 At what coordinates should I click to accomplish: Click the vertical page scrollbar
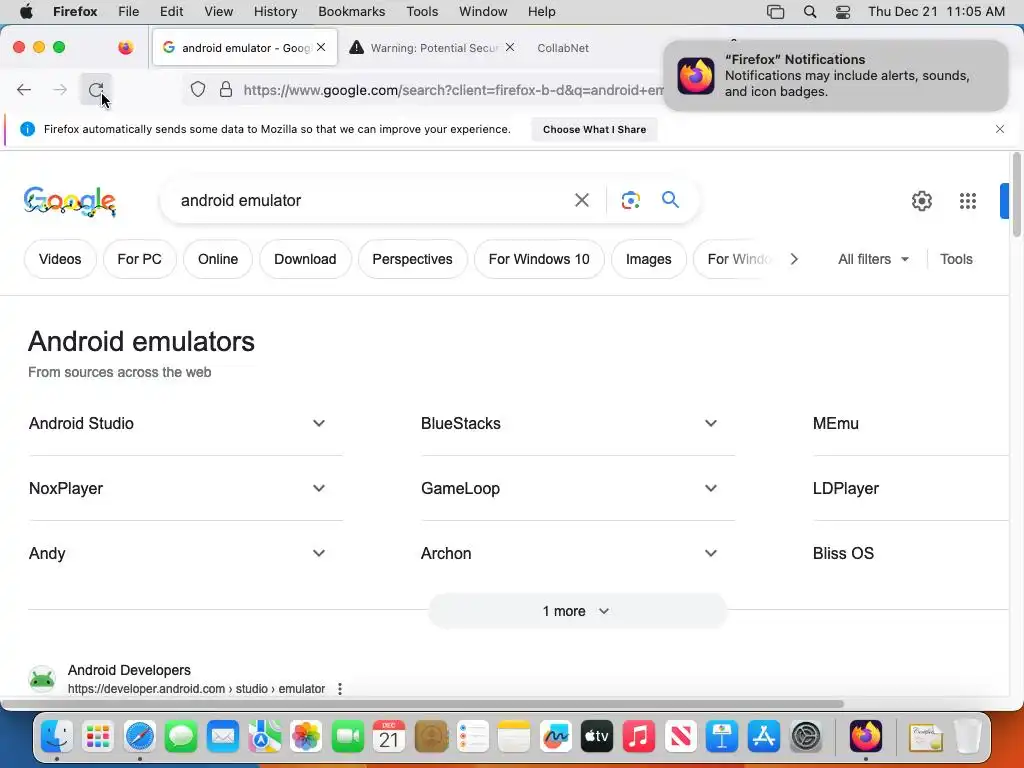pyautogui.click(x=1016, y=195)
